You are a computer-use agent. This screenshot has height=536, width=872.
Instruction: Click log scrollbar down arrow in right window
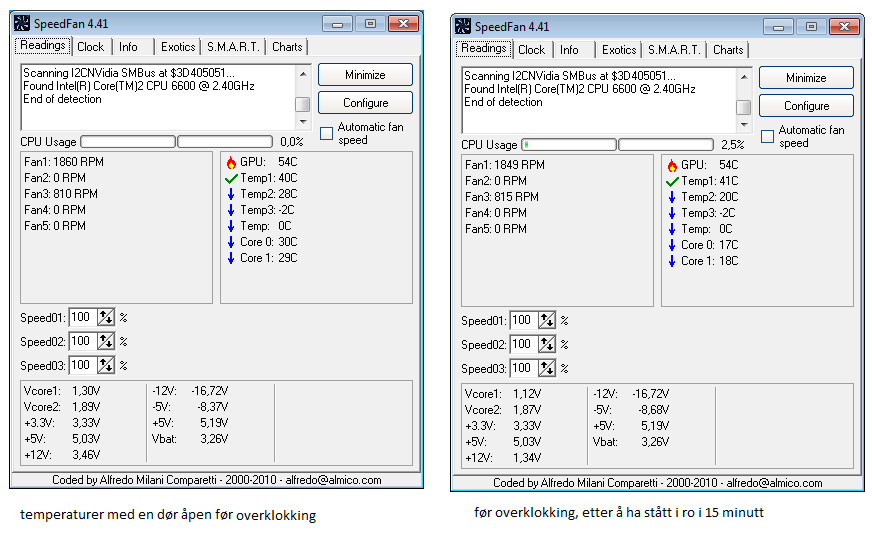744,124
